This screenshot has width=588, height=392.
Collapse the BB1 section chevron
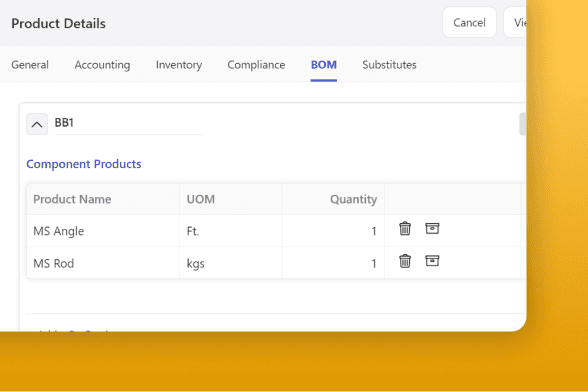tap(37, 124)
